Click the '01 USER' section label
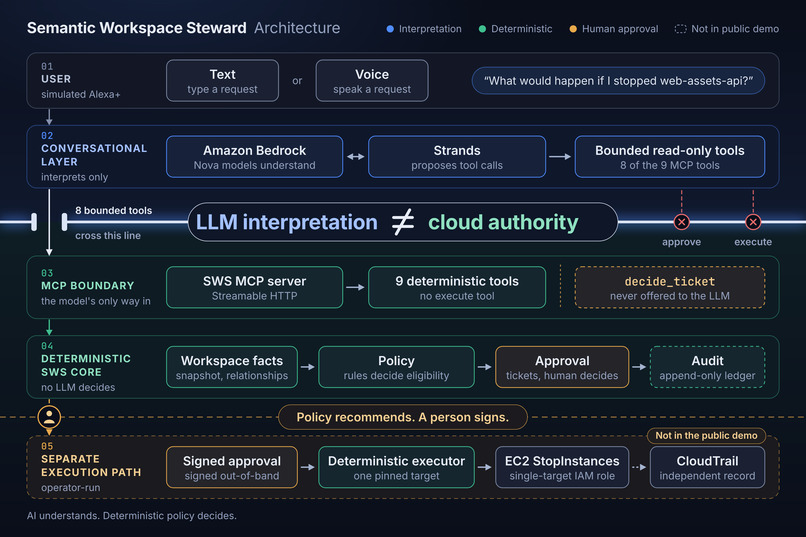The width and height of the screenshot is (806, 537). [56, 73]
